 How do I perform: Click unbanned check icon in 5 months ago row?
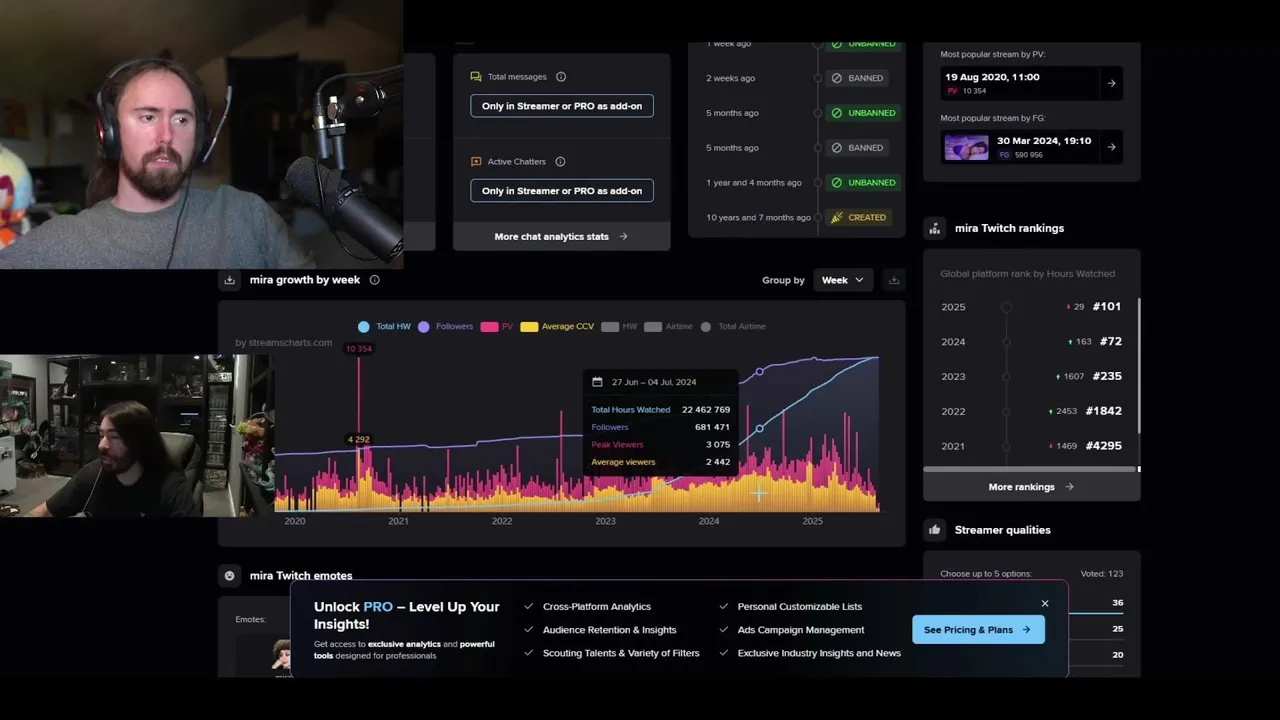tap(838, 113)
